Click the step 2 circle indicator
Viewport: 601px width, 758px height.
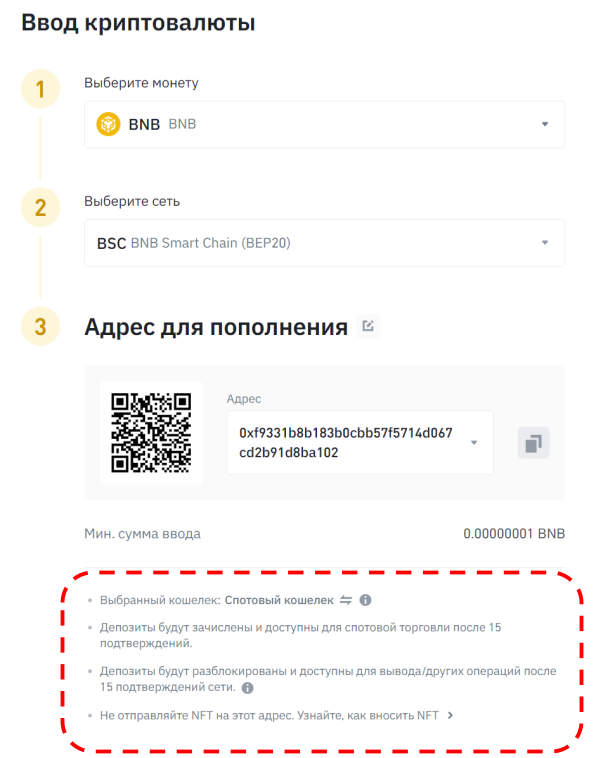pyautogui.click(x=41, y=207)
